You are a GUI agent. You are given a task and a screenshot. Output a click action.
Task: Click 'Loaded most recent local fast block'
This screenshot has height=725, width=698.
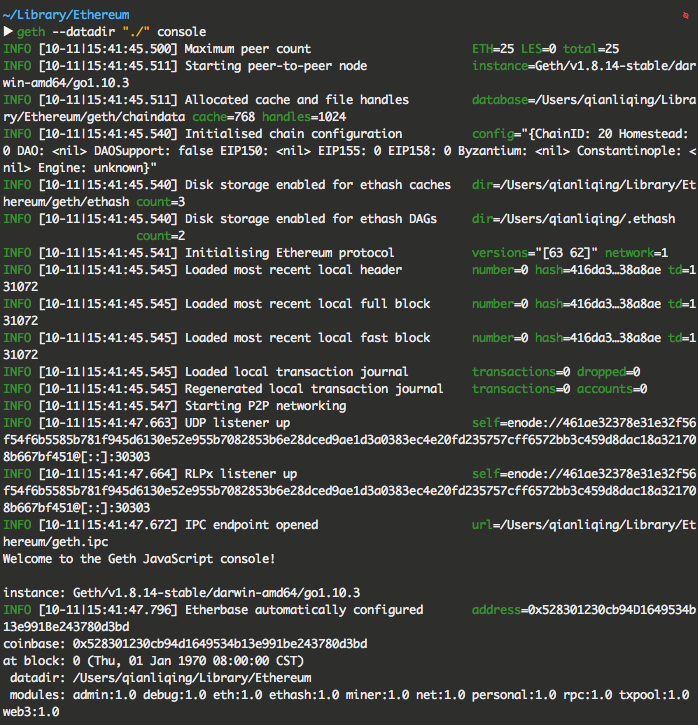click(307, 338)
